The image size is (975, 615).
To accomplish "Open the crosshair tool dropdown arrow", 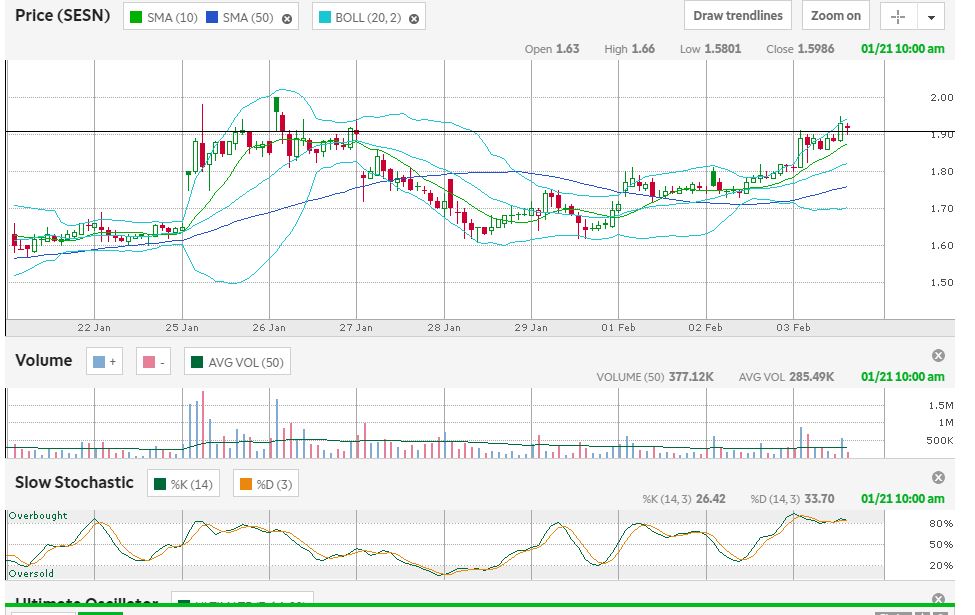I will tap(931, 17).
